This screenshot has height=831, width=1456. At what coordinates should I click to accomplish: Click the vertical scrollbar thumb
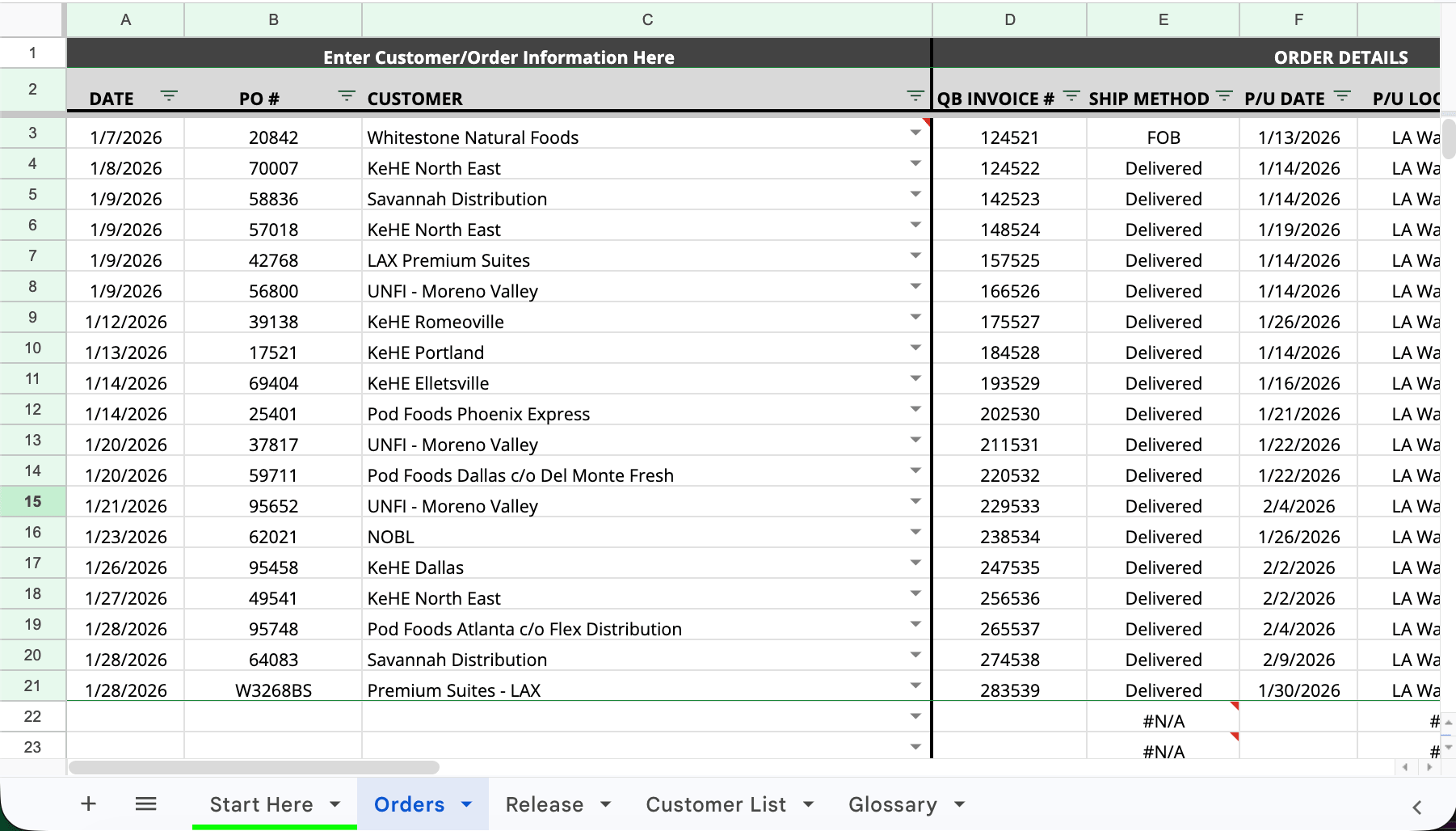point(1449,139)
